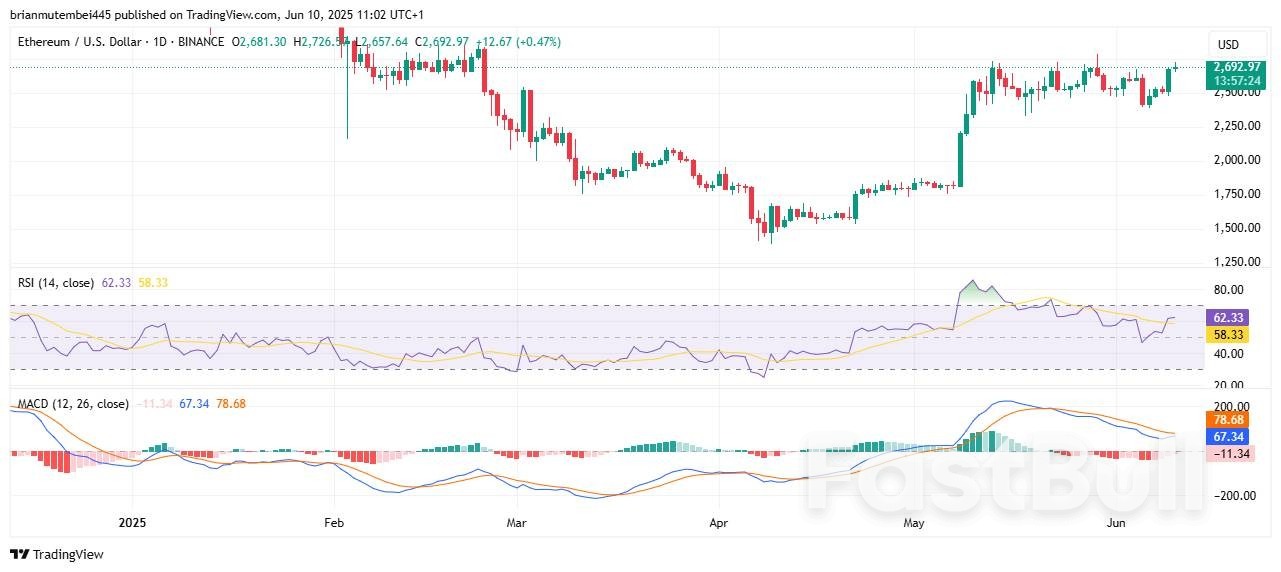This screenshot has width=1281, height=572.
Task: Select the RSI (14, close) indicator label
Action: tap(56, 283)
